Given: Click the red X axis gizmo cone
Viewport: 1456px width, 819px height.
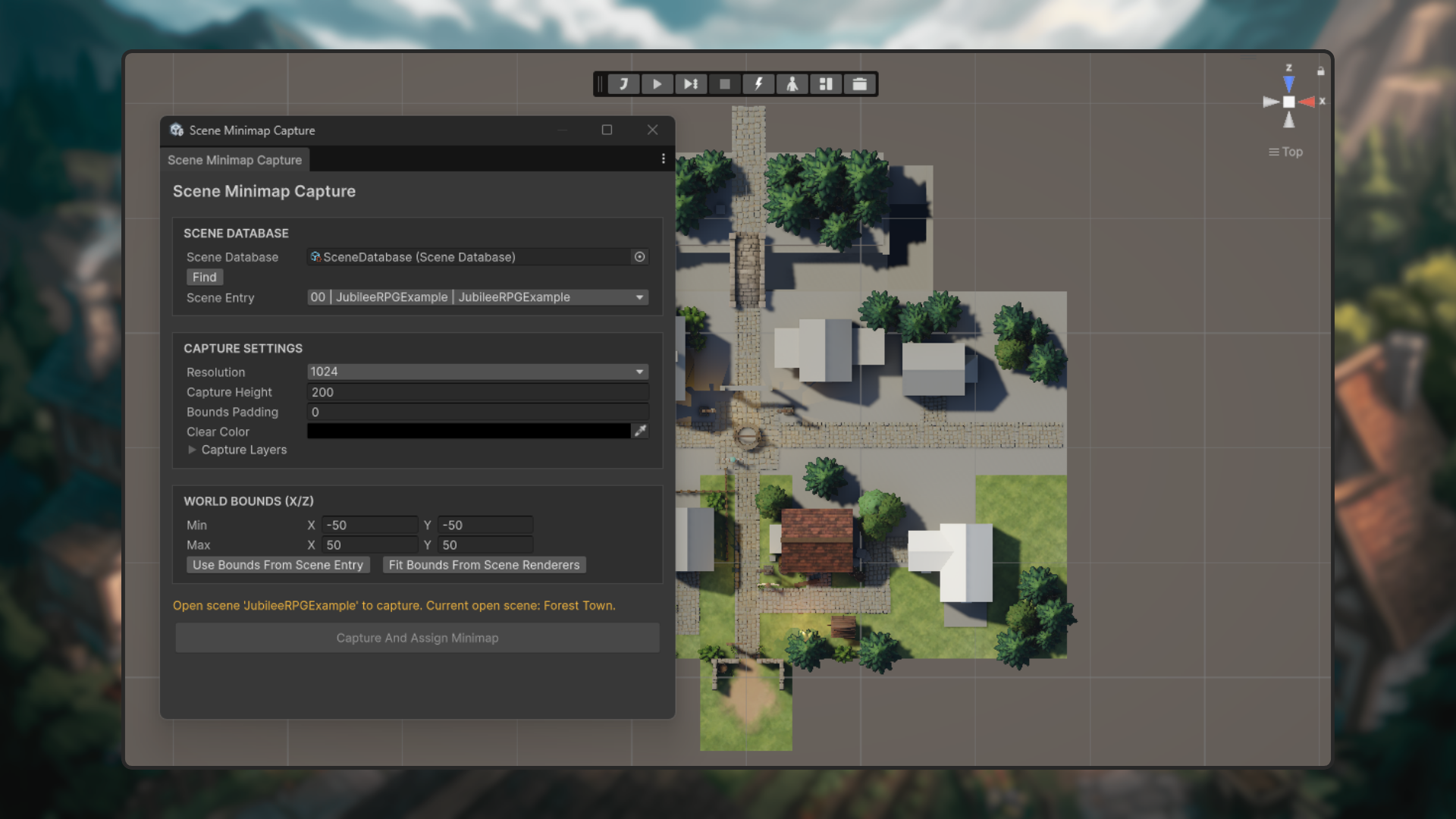Looking at the screenshot, I should point(1307,102).
